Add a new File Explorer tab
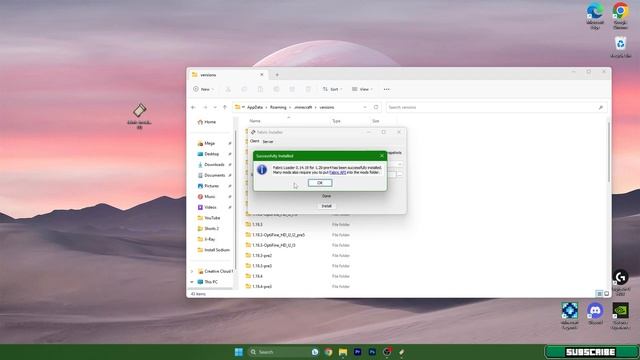Viewport: 640px width, 360px height. click(x=277, y=75)
